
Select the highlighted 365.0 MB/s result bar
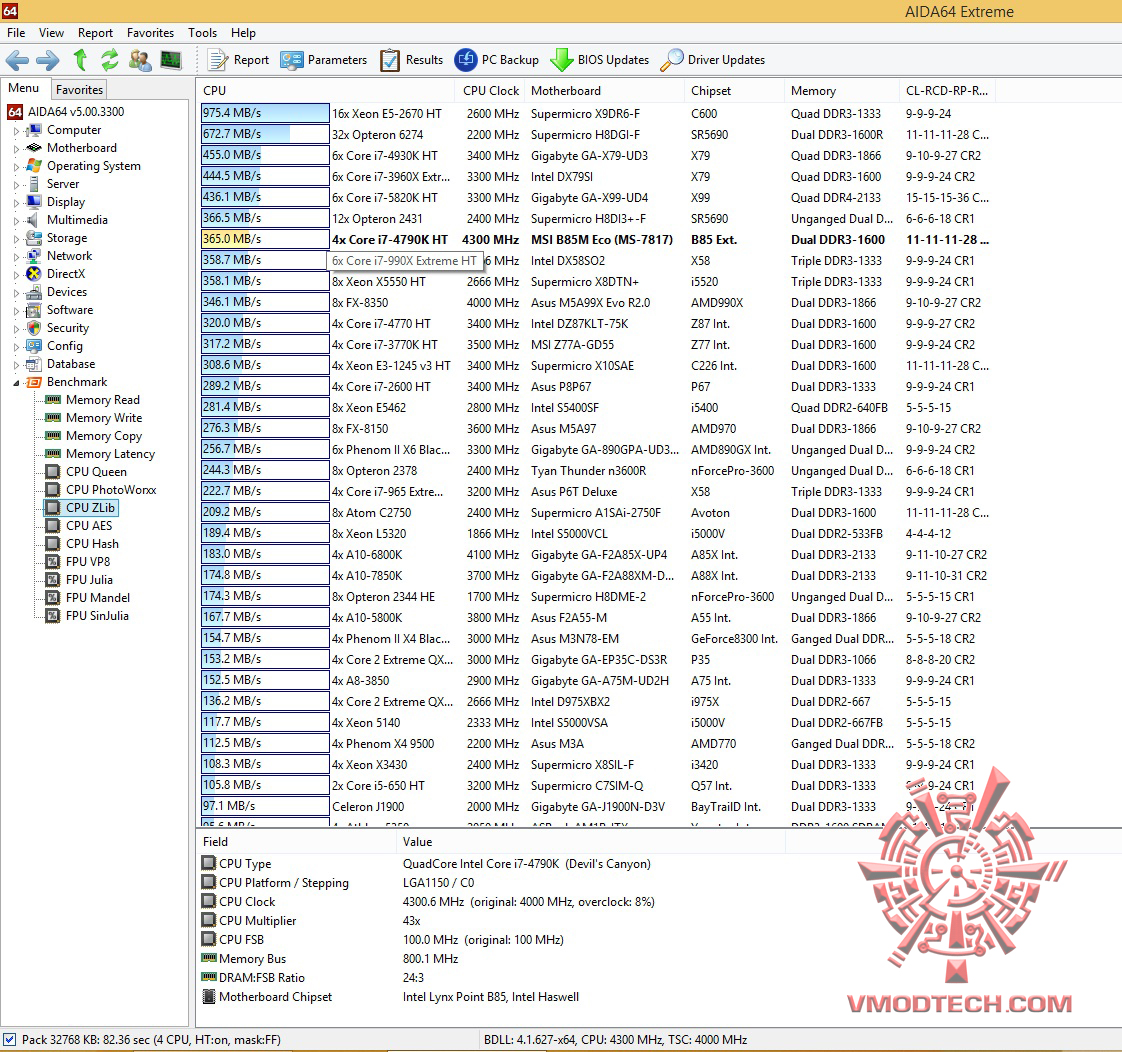[x=265, y=239]
